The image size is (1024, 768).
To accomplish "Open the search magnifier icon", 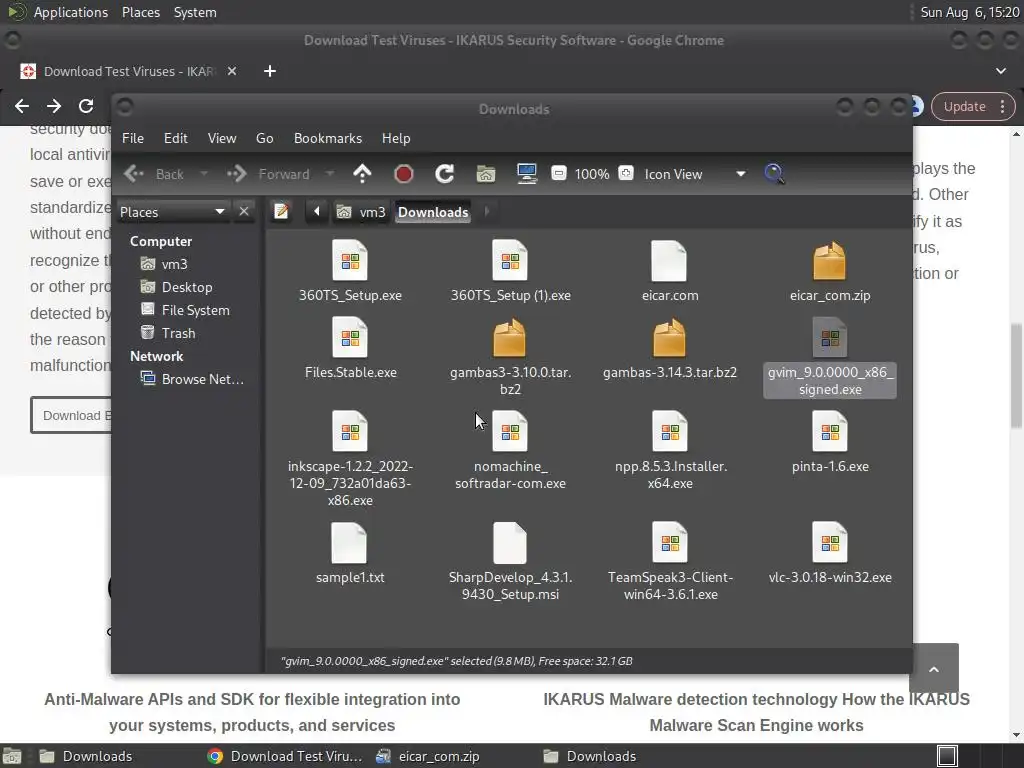I will point(774,174).
